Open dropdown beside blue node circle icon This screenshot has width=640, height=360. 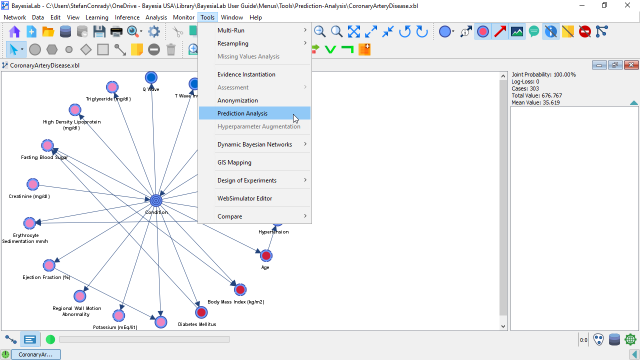pos(453,31)
